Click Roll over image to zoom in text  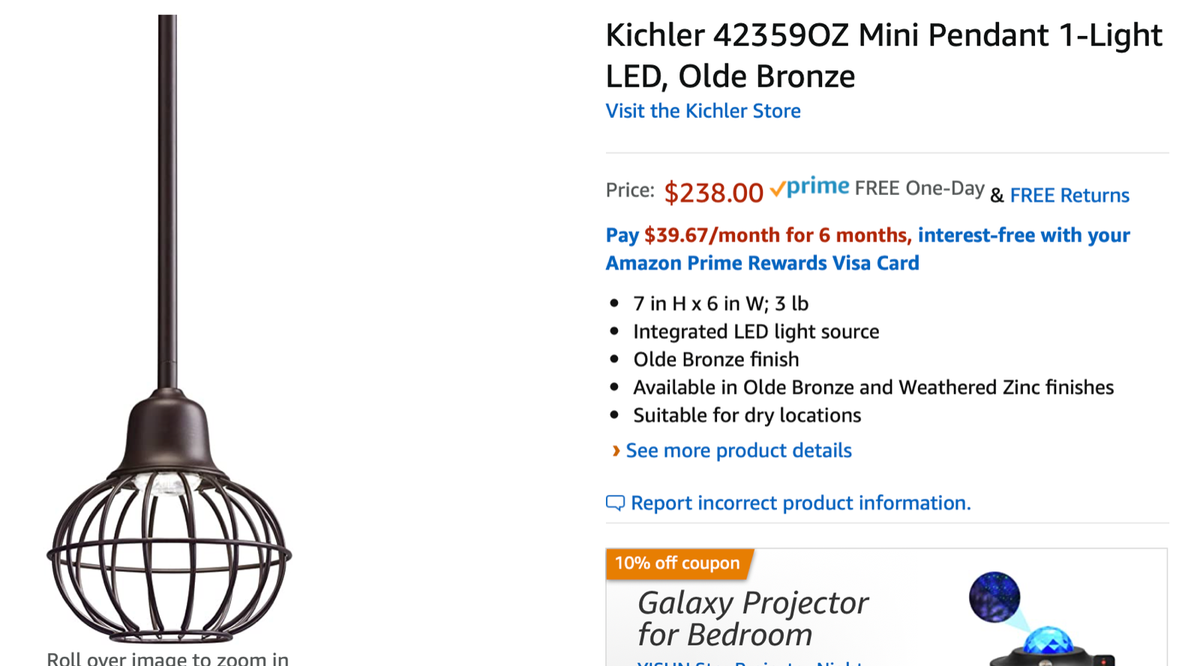(x=166, y=658)
